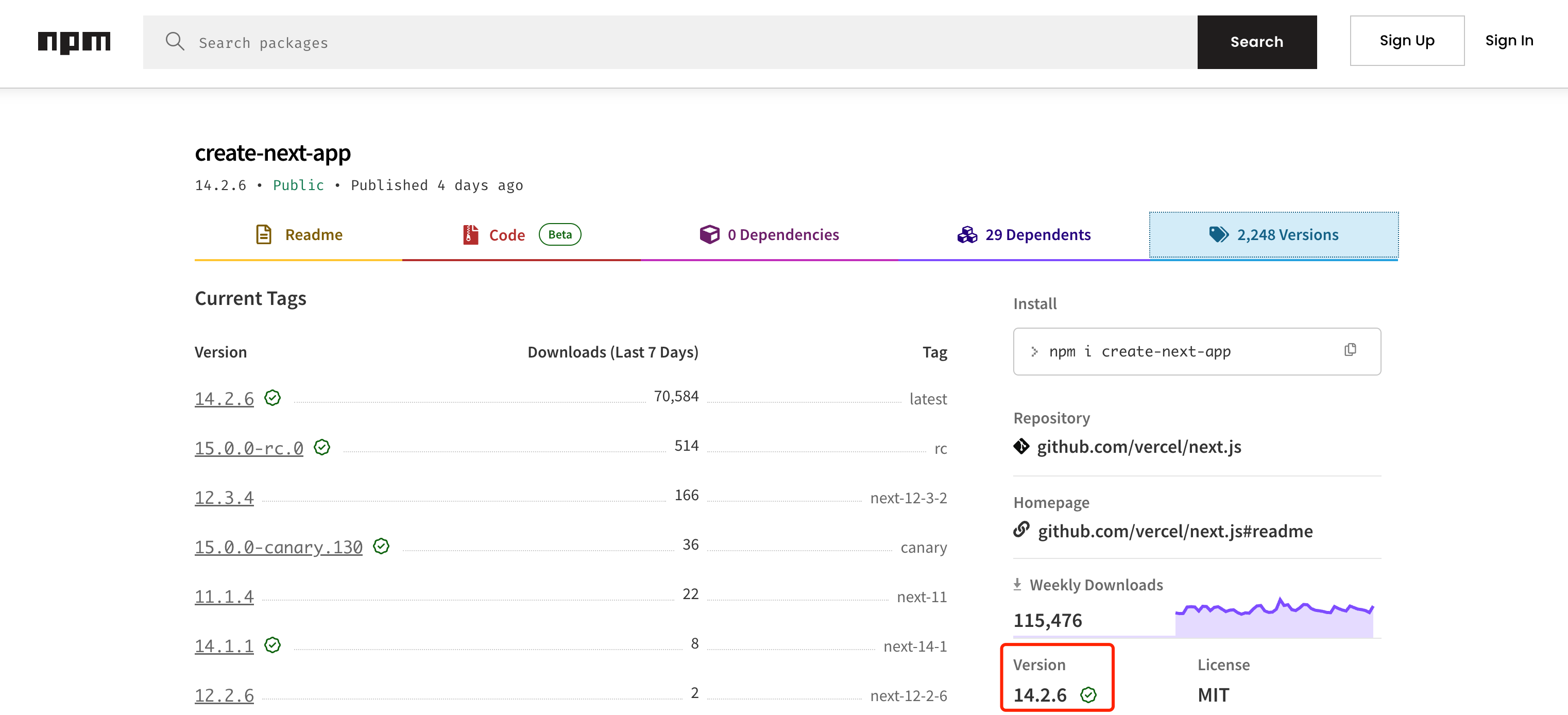The image size is (1568, 715).
Task: Click the '115,476' weekly downloads number
Action: (x=1048, y=621)
